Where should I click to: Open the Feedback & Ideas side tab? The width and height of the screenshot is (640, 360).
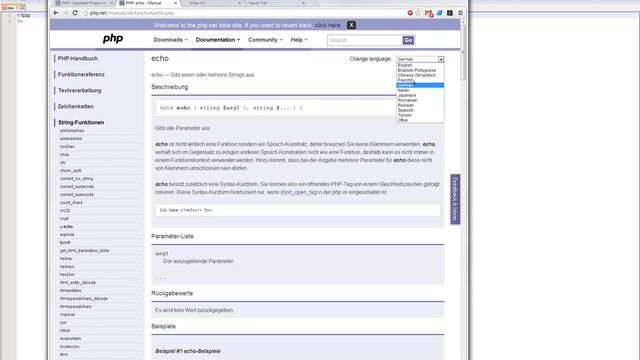click(455, 199)
